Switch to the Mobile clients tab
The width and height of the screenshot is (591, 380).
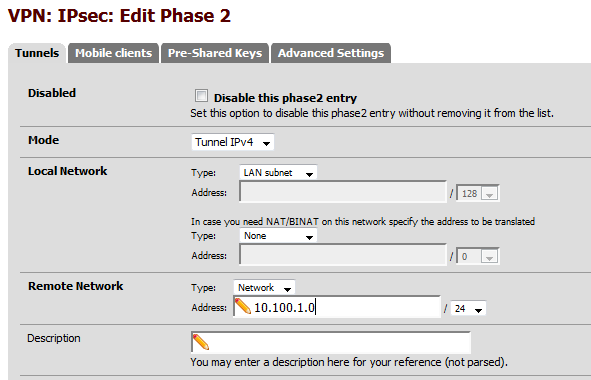tap(113, 53)
